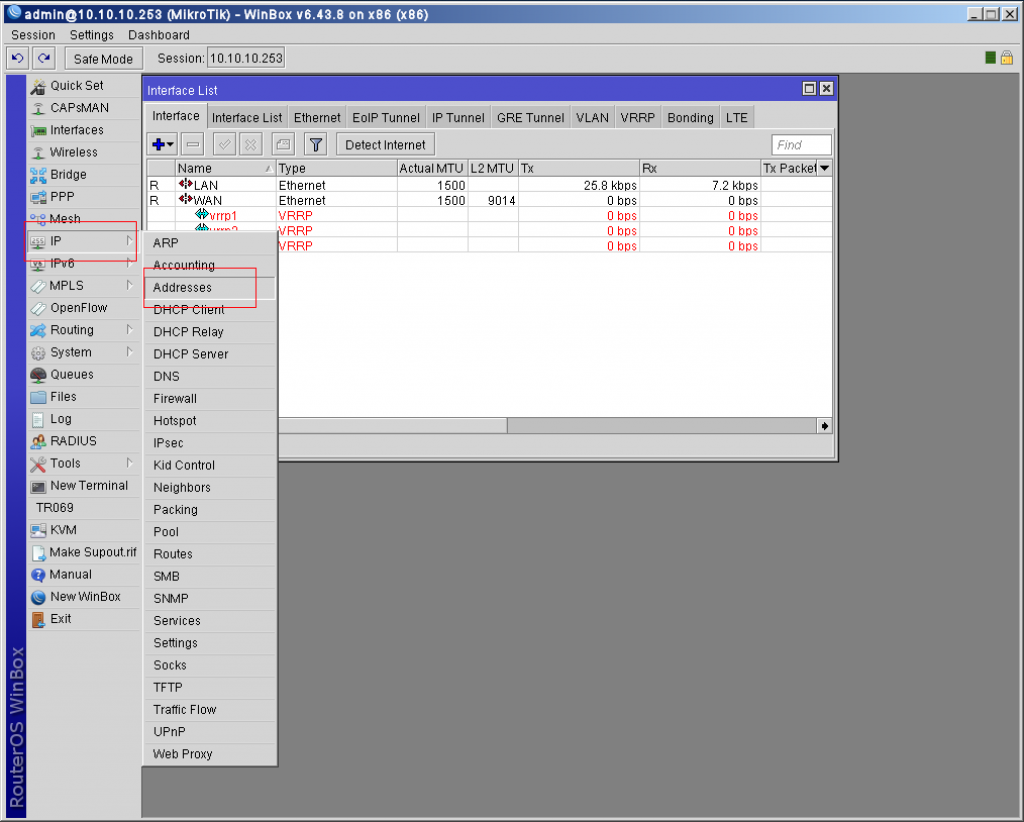
Task: Click the padlock icon at top right
Action: click(x=1007, y=57)
